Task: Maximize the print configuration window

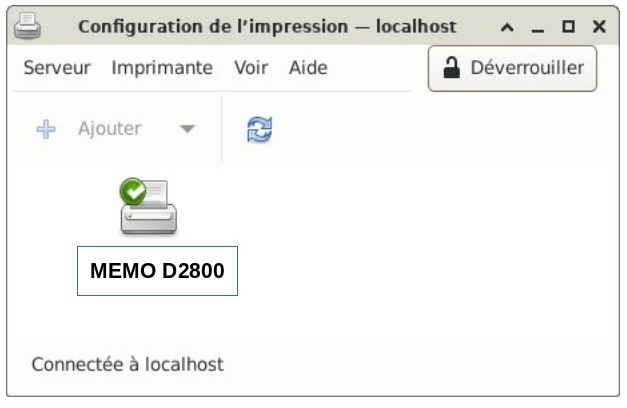Action: (x=568, y=26)
